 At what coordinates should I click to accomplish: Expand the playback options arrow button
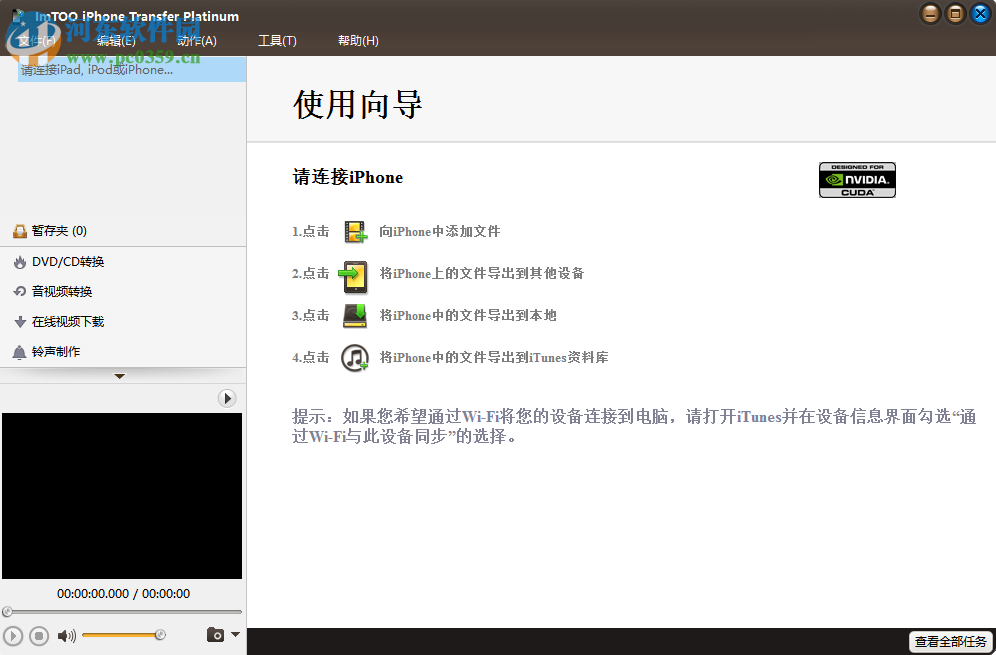point(227,397)
